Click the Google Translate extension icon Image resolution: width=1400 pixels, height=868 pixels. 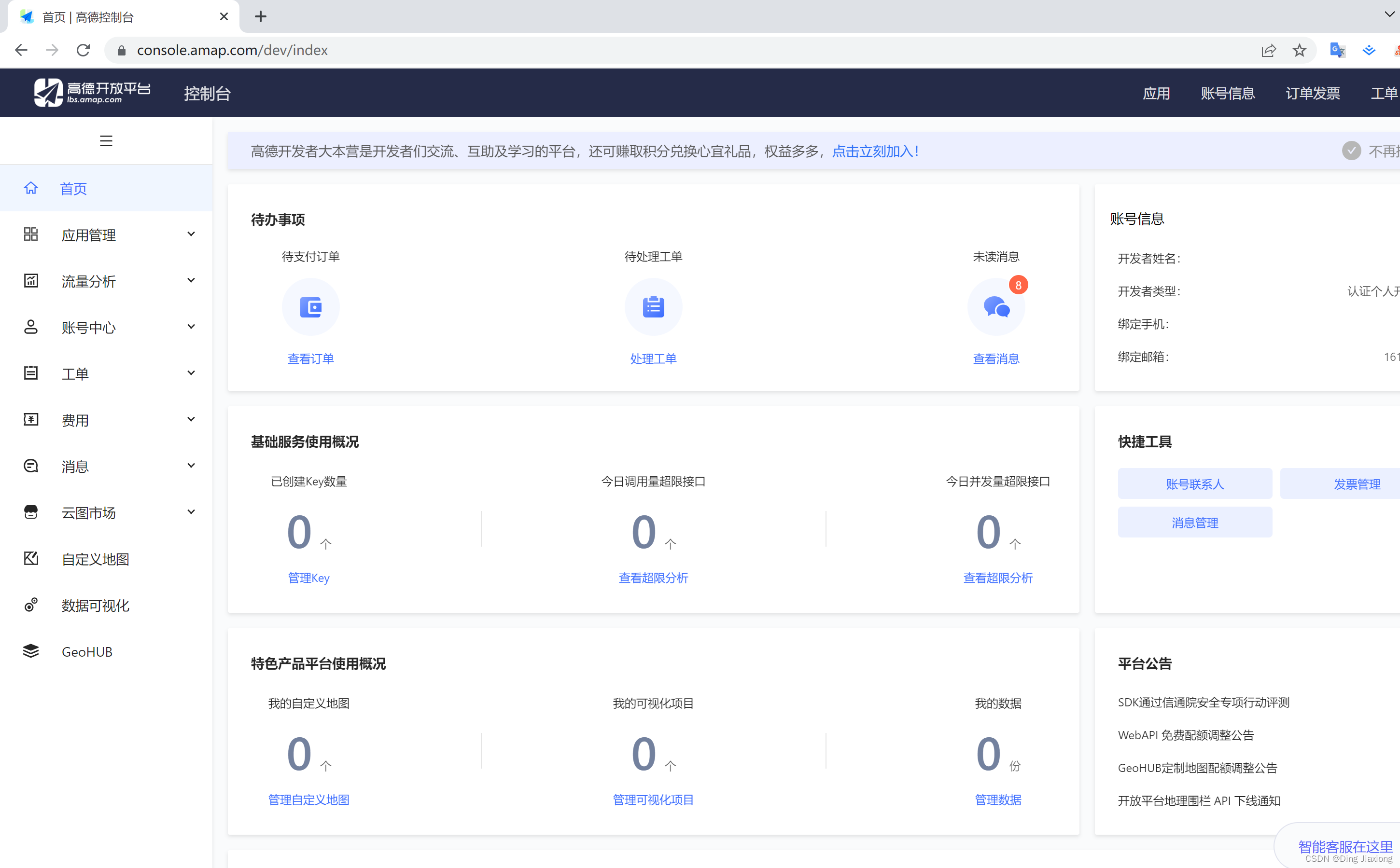(x=1337, y=50)
